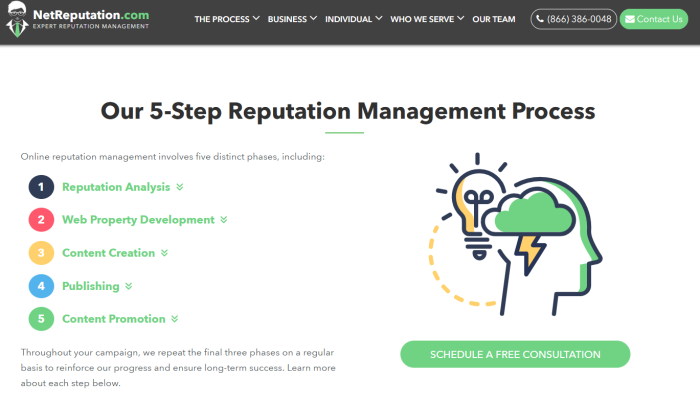Expand the double chevron beside Web Property Development
Screen dimensions: 700x420
coord(224,220)
